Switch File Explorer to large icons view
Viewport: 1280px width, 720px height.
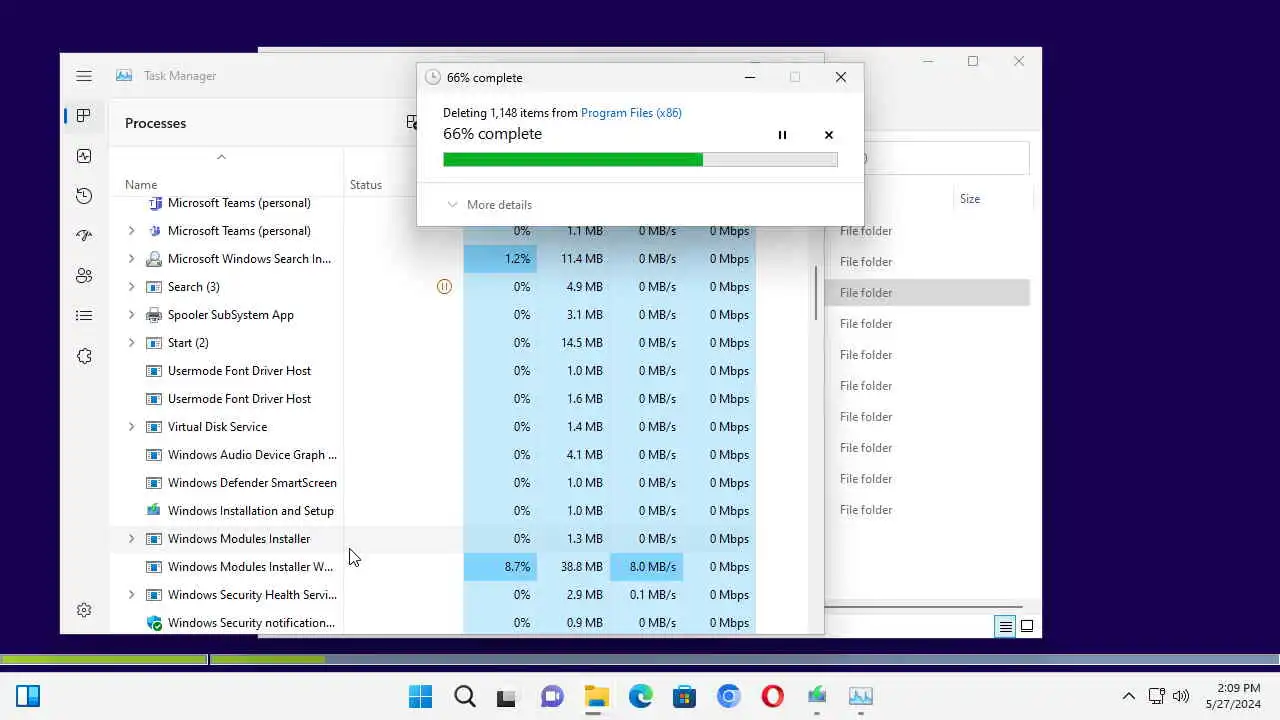(1027, 627)
